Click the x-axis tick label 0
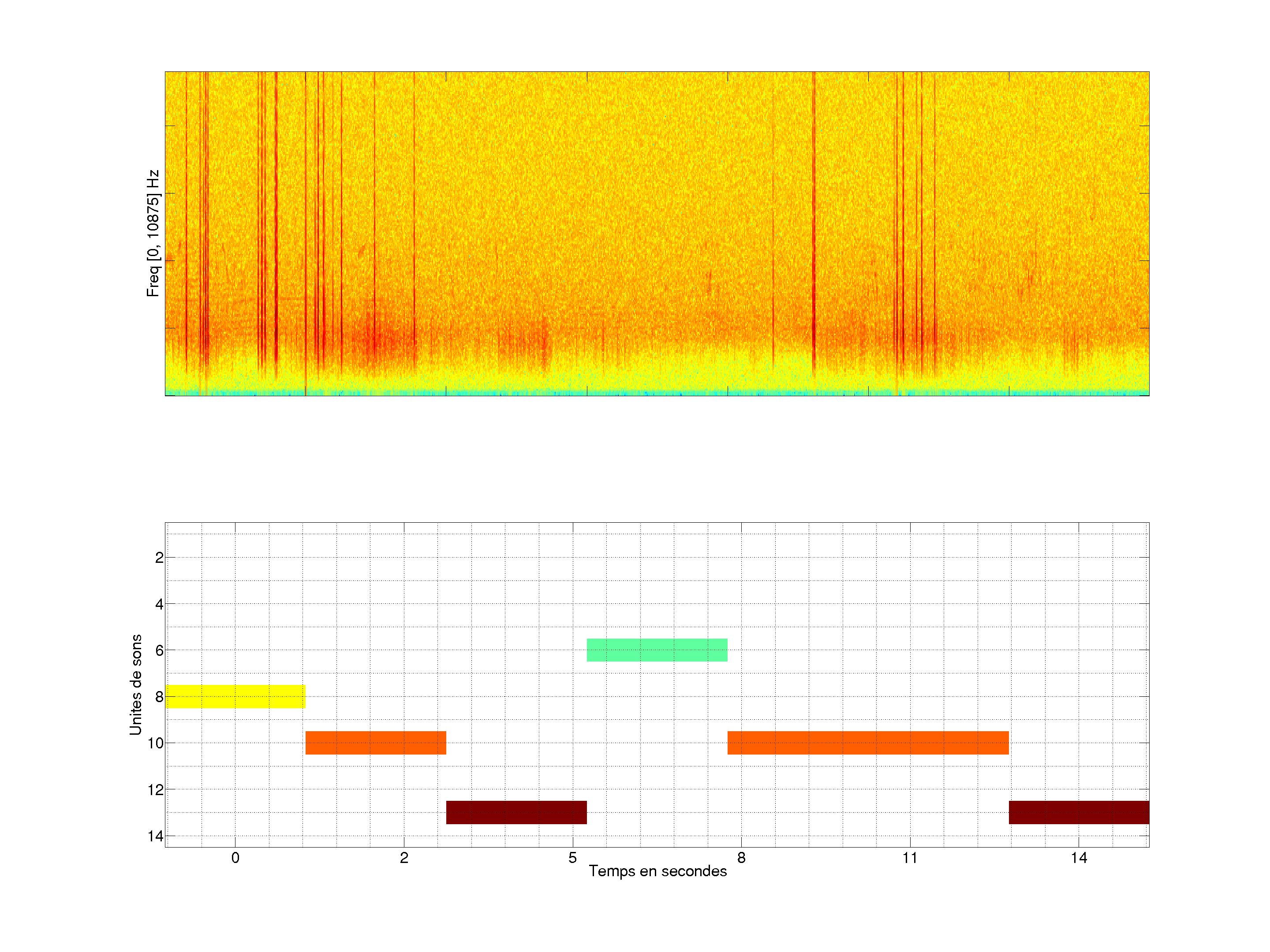The width and height of the screenshot is (1270, 952). pos(235,858)
